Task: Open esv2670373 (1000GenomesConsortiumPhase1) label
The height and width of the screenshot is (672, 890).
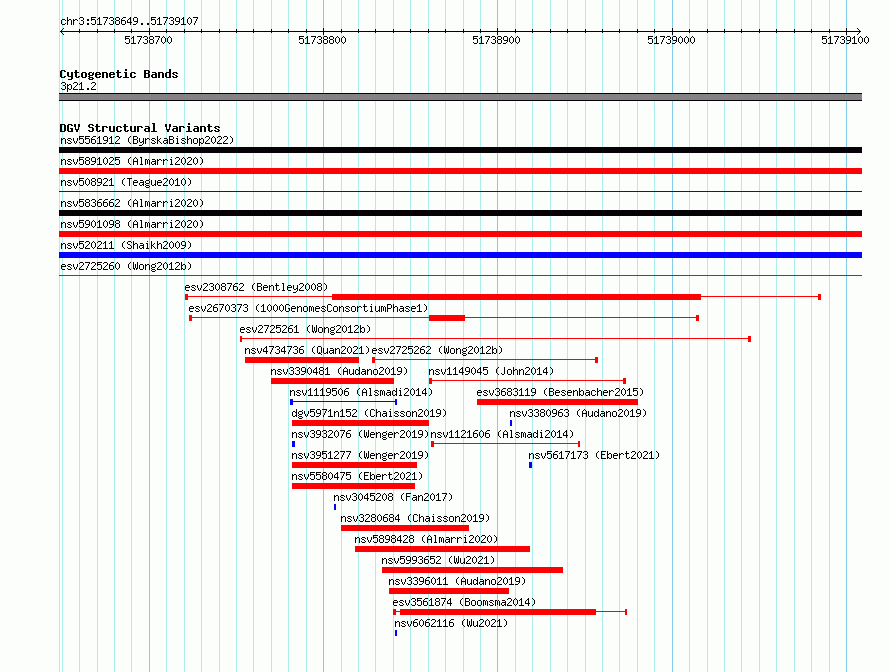Action: (x=308, y=308)
